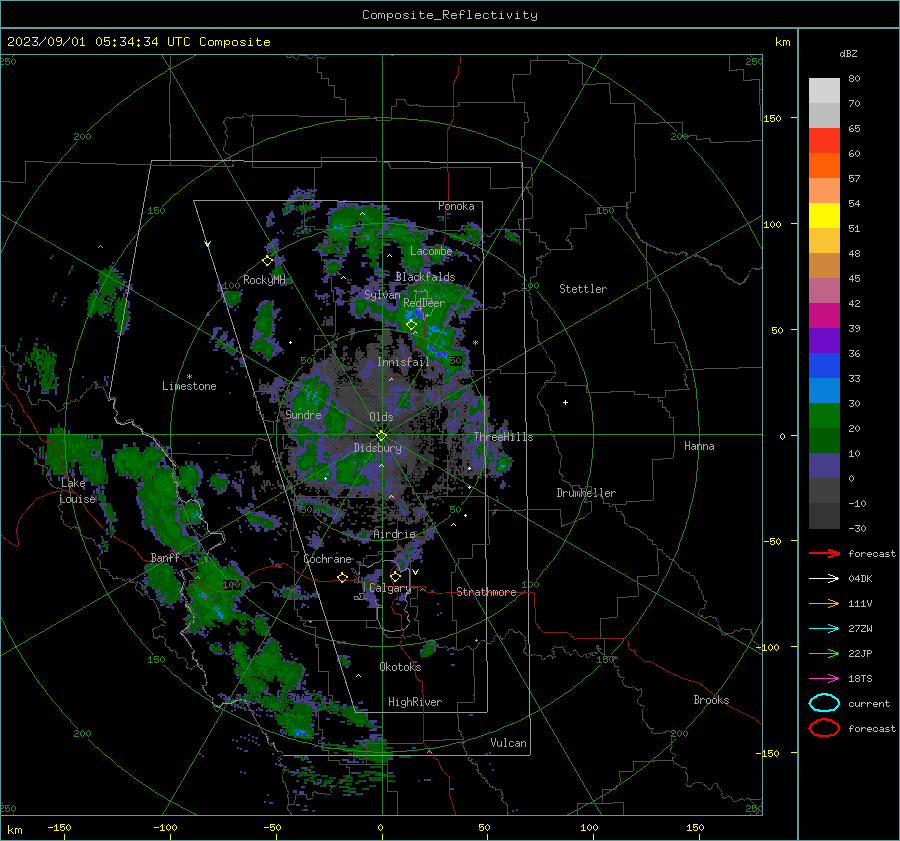The height and width of the screenshot is (841, 900).
Task: Click the RedDeer city label
Action: tap(424, 303)
